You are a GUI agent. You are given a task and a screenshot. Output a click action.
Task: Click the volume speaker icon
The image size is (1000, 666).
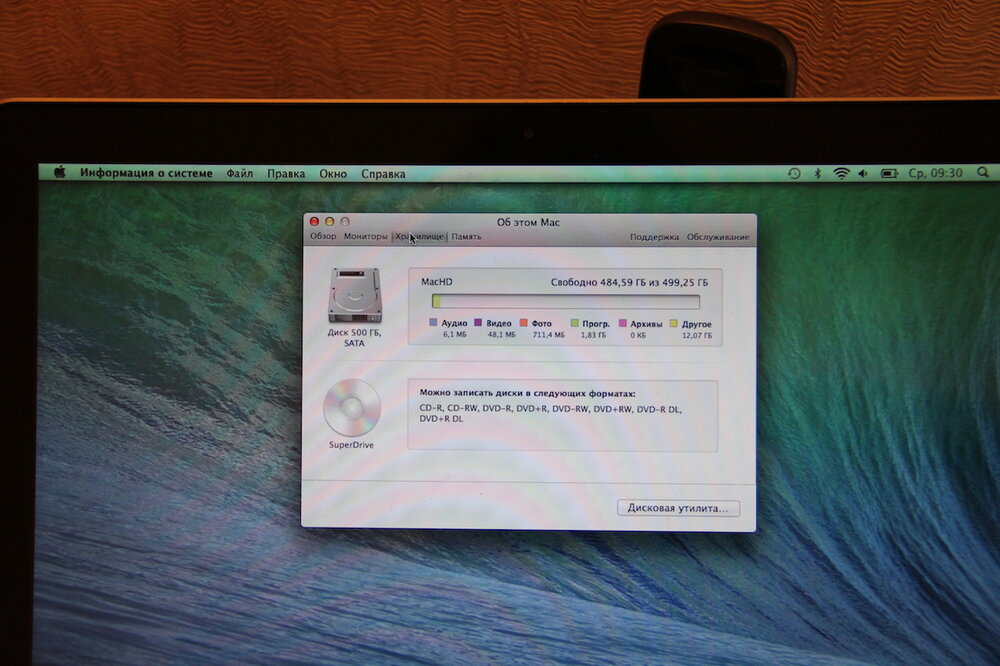(x=864, y=173)
